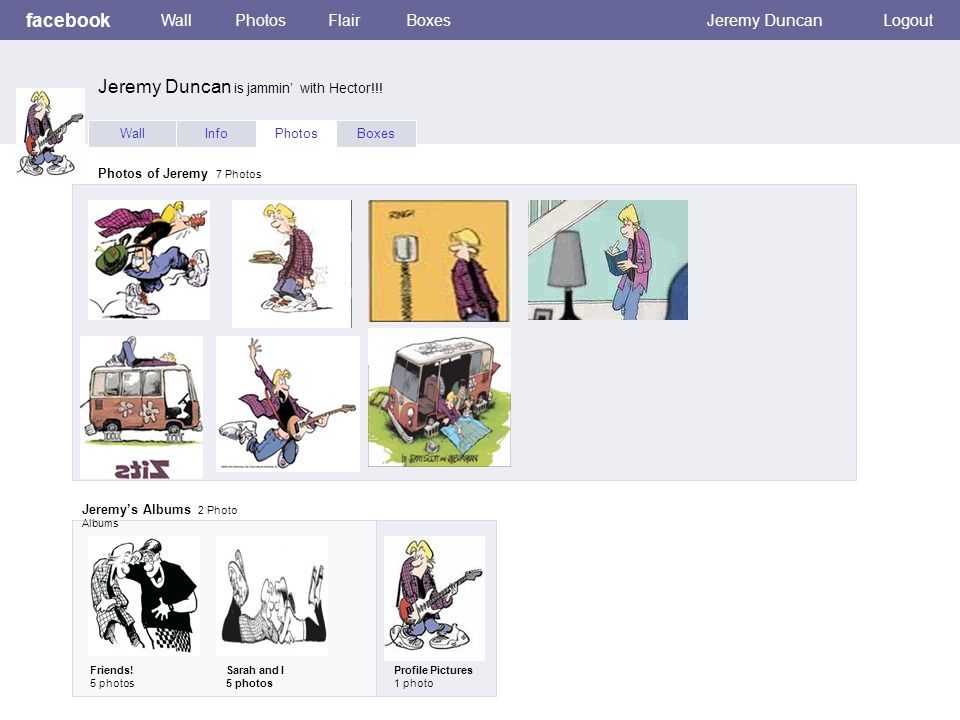
Task: Select the Photos profile tab
Action: tap(296, 133)
